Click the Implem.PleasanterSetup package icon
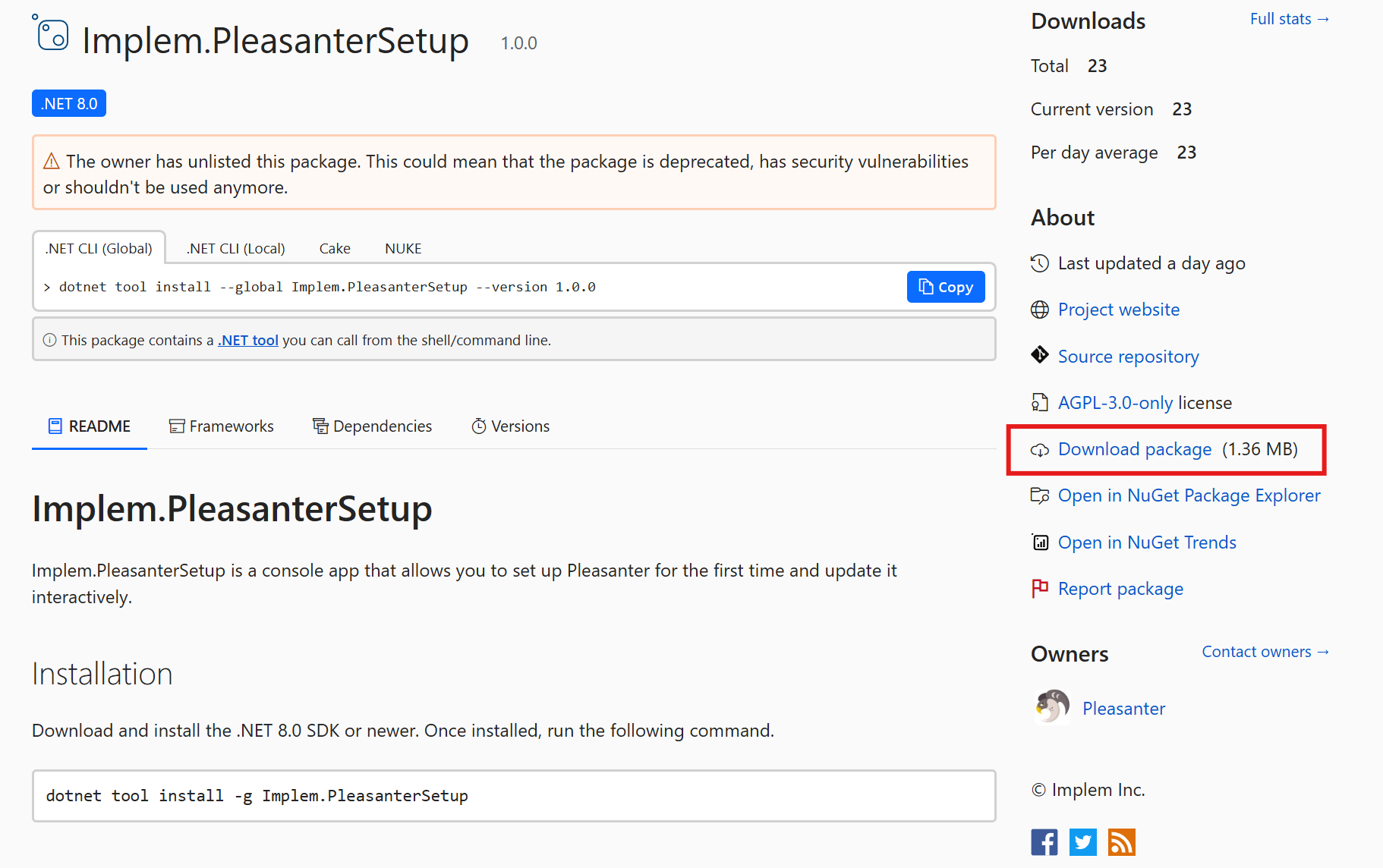This screenshot has height=868, width=1383. pyautogui.click(x=51, y=33)
